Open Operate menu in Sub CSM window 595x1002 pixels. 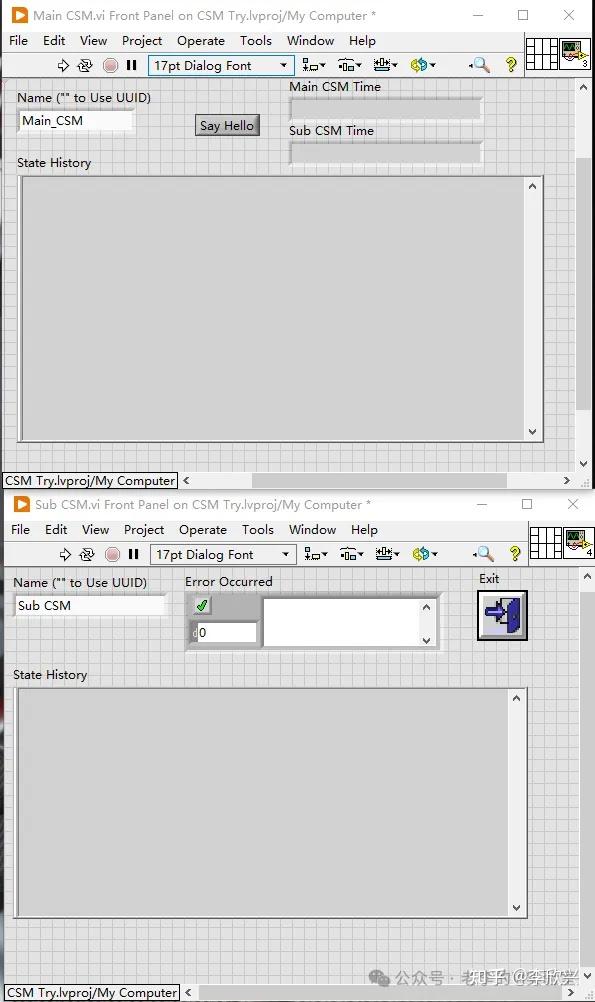pos(203,529)
